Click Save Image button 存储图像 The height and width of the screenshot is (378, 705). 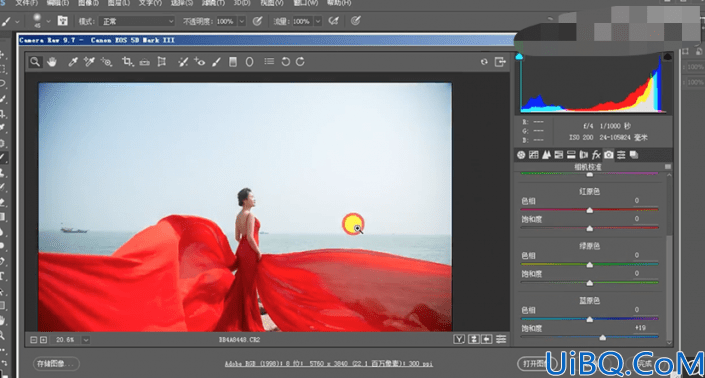pos(56,364)
